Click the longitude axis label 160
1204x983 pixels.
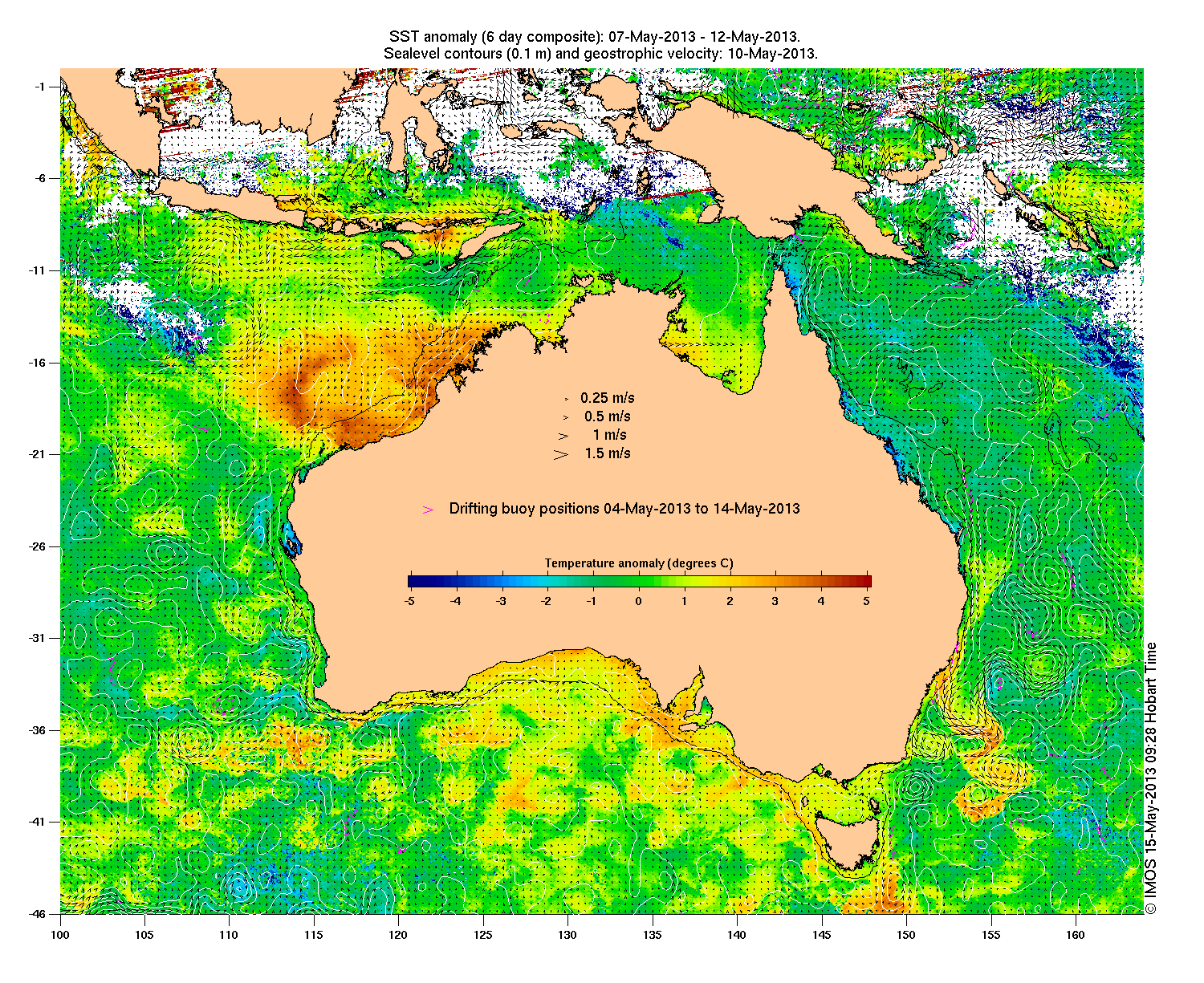[1076, 935]
